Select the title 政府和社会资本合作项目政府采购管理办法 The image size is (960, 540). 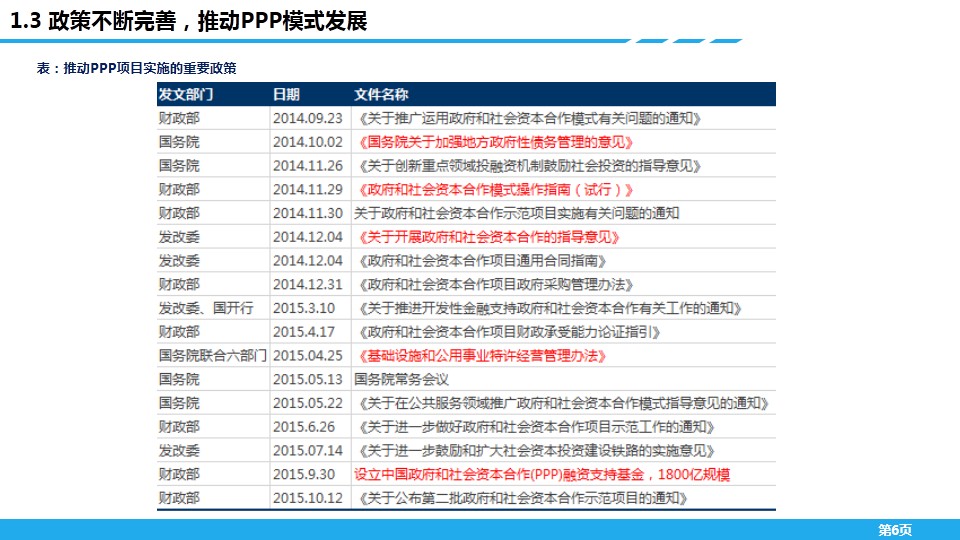tap(496, 285)
